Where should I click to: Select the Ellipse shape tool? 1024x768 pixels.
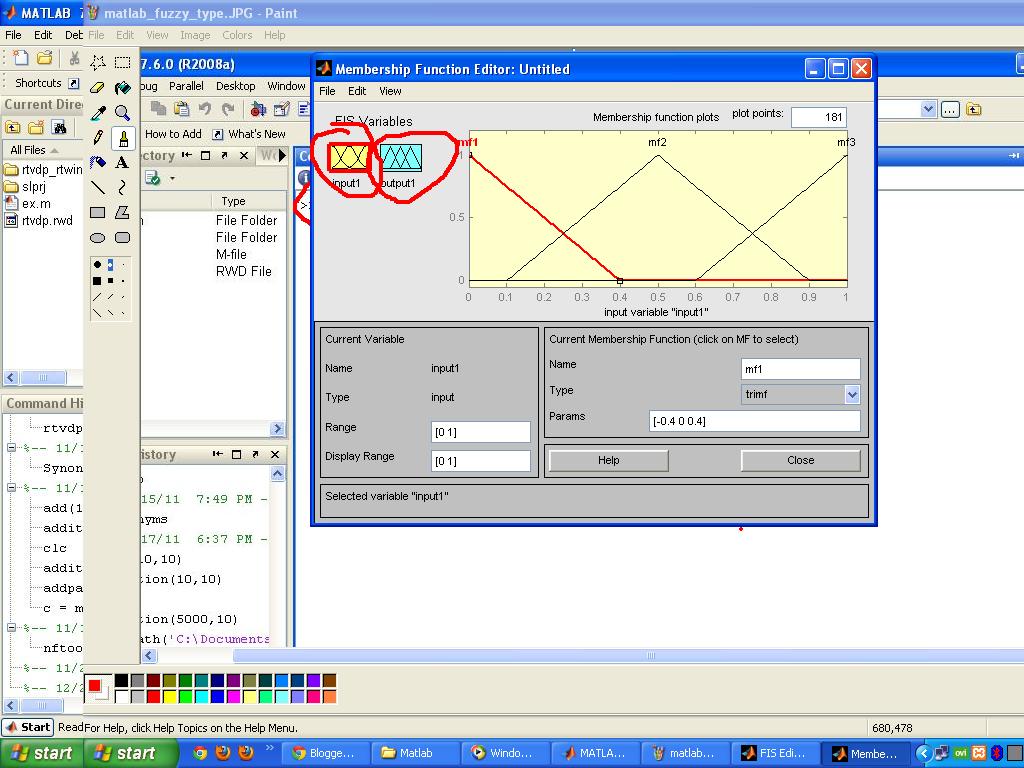pyautogui.click(x=98, y=238)
